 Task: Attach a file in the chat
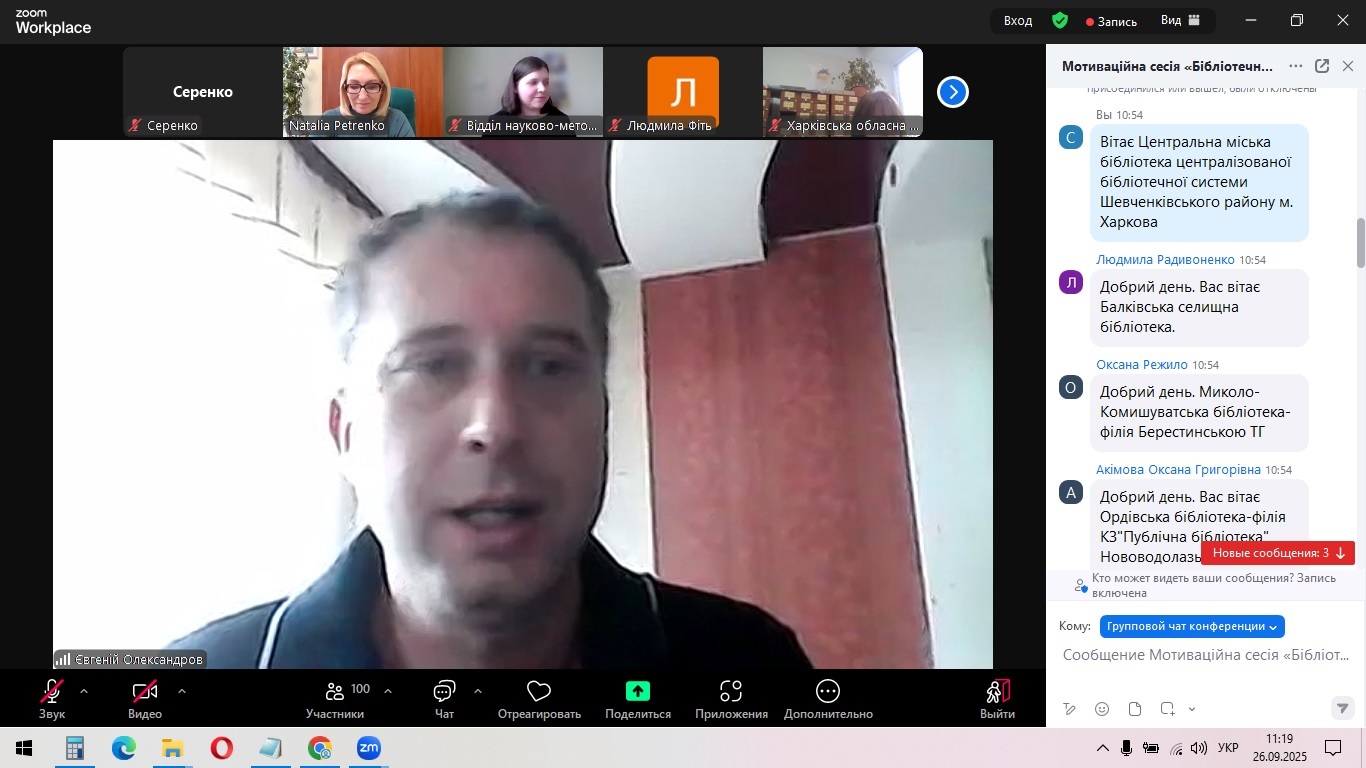point(1135,709)
